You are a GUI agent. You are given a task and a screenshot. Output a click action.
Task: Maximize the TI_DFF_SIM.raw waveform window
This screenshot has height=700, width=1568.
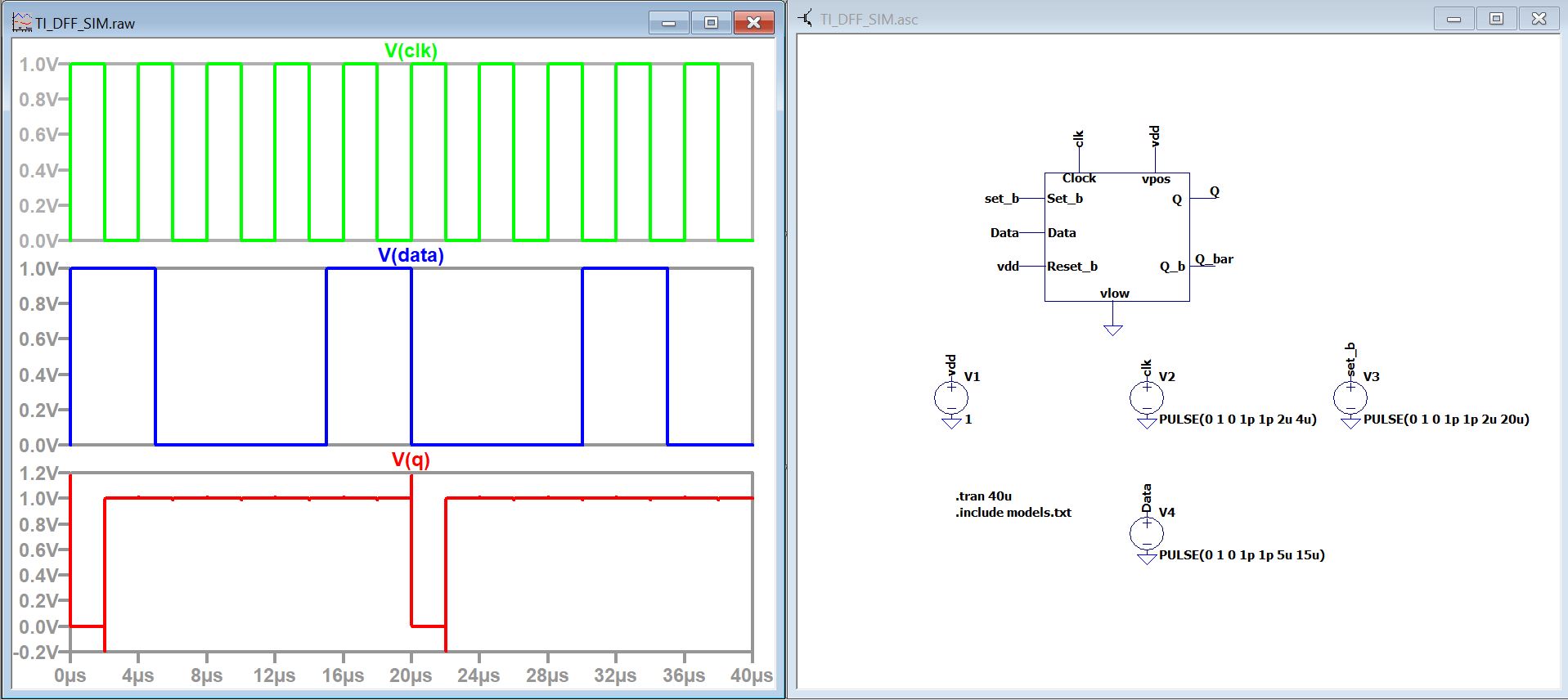(x=711, y=23)
